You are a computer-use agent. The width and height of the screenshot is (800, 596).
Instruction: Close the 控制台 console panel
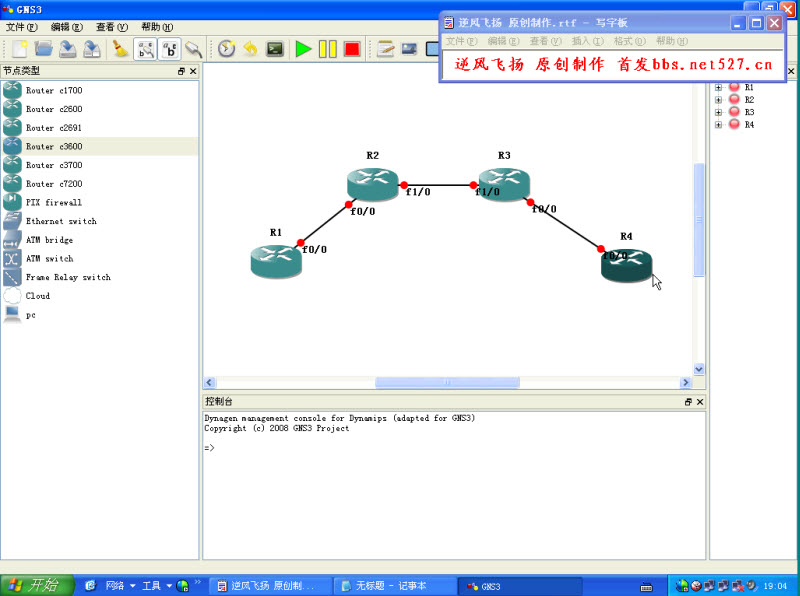700,402
